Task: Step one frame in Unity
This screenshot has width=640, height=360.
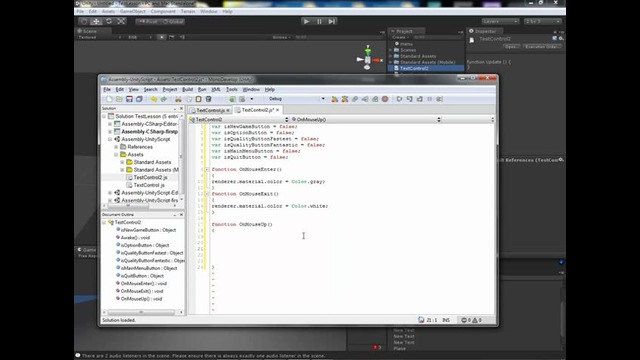Action: coord(332,21)
